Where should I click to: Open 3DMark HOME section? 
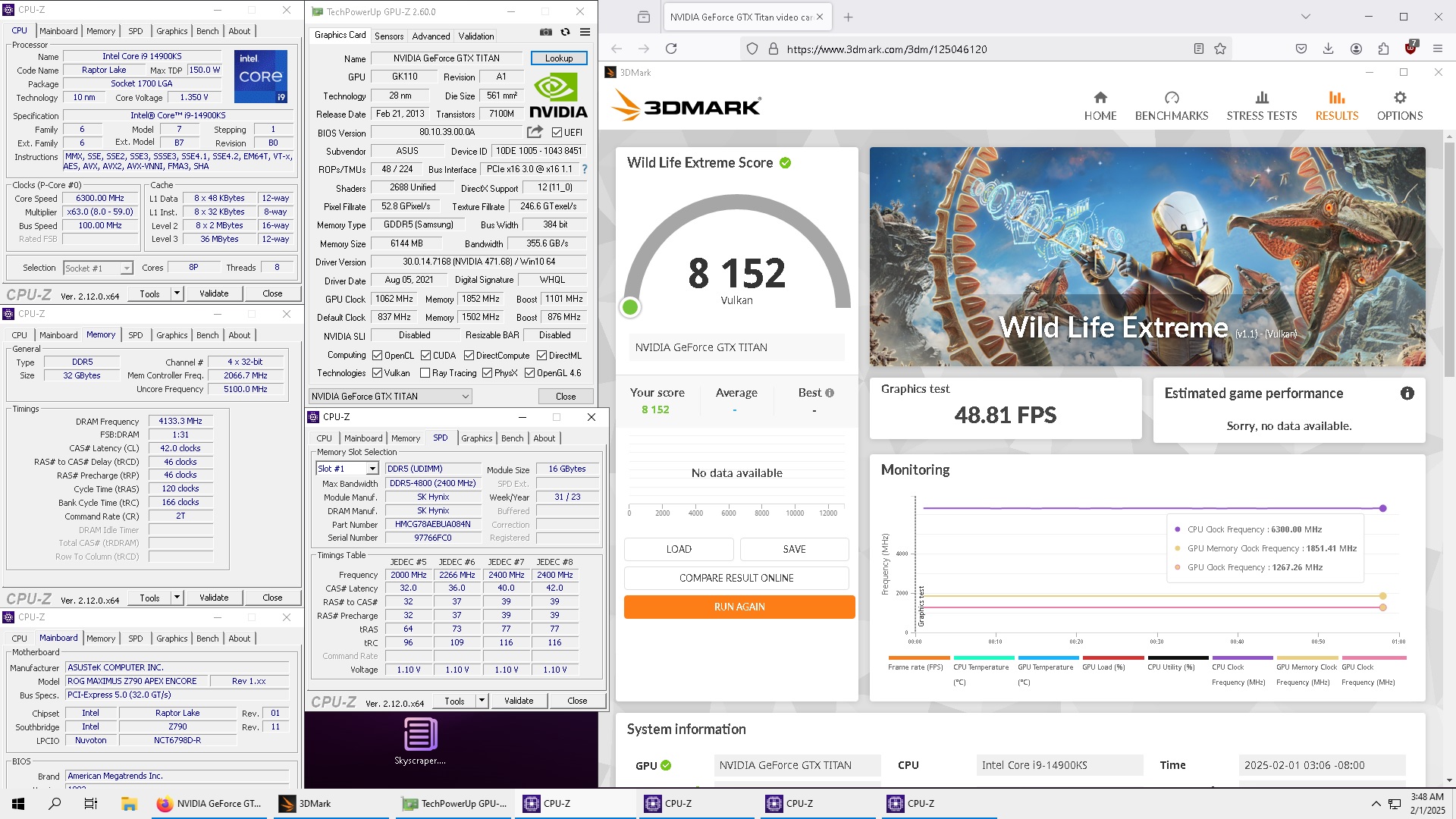click(1100, 106)
